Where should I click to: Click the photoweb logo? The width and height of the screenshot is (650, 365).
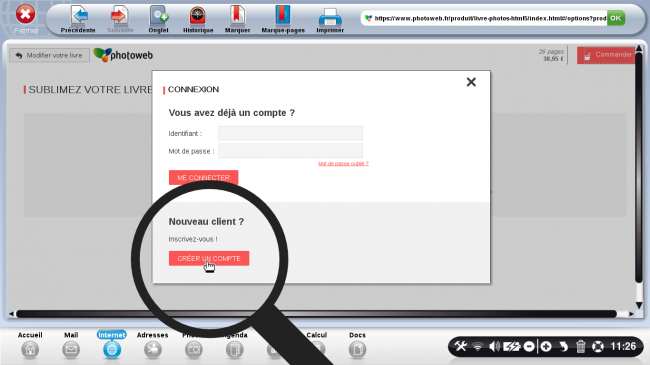click(x=123, y=55)
